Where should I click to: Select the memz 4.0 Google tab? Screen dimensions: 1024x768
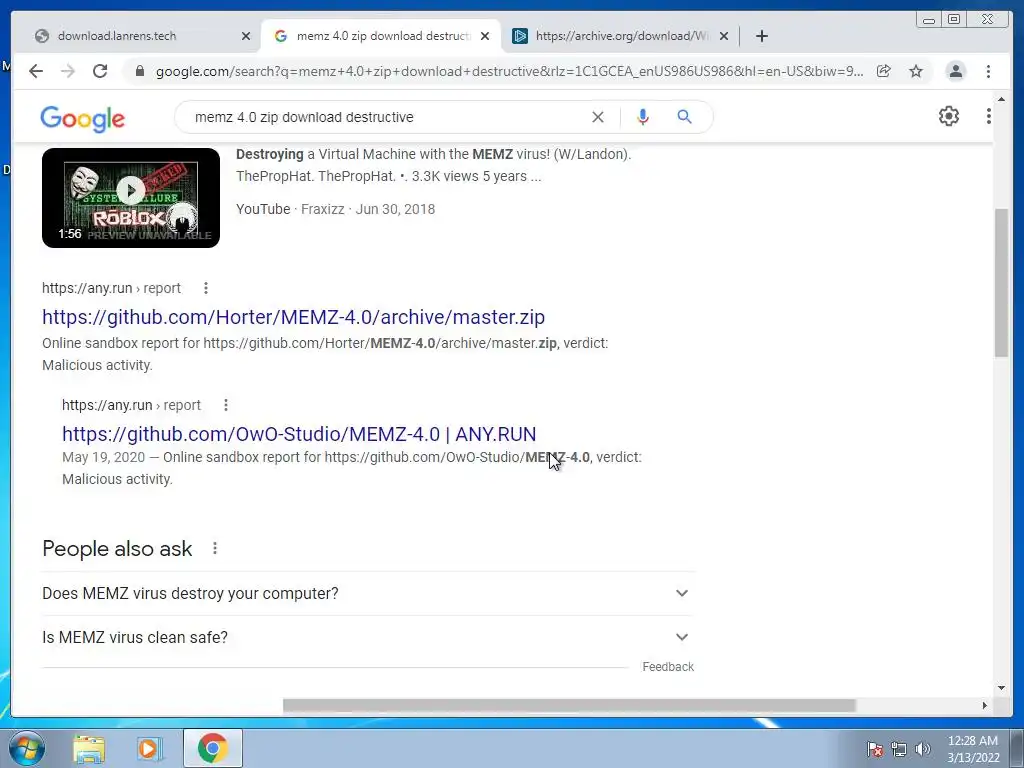pos(381,36)
